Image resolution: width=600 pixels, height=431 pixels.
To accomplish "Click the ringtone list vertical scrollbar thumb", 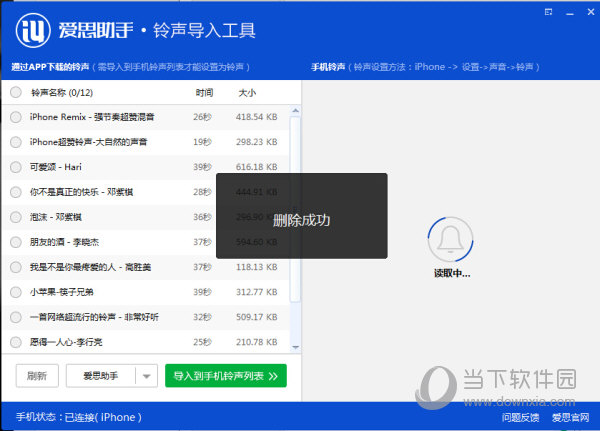I will pyautogui.click(x=295, y=209).
